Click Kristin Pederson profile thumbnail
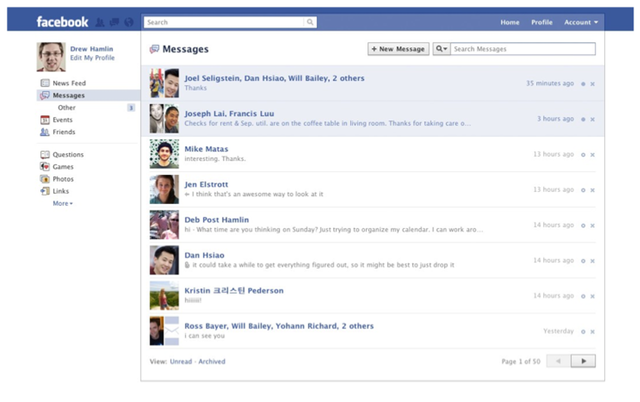This screenshot has width=640, height=402. click(164, 295)
